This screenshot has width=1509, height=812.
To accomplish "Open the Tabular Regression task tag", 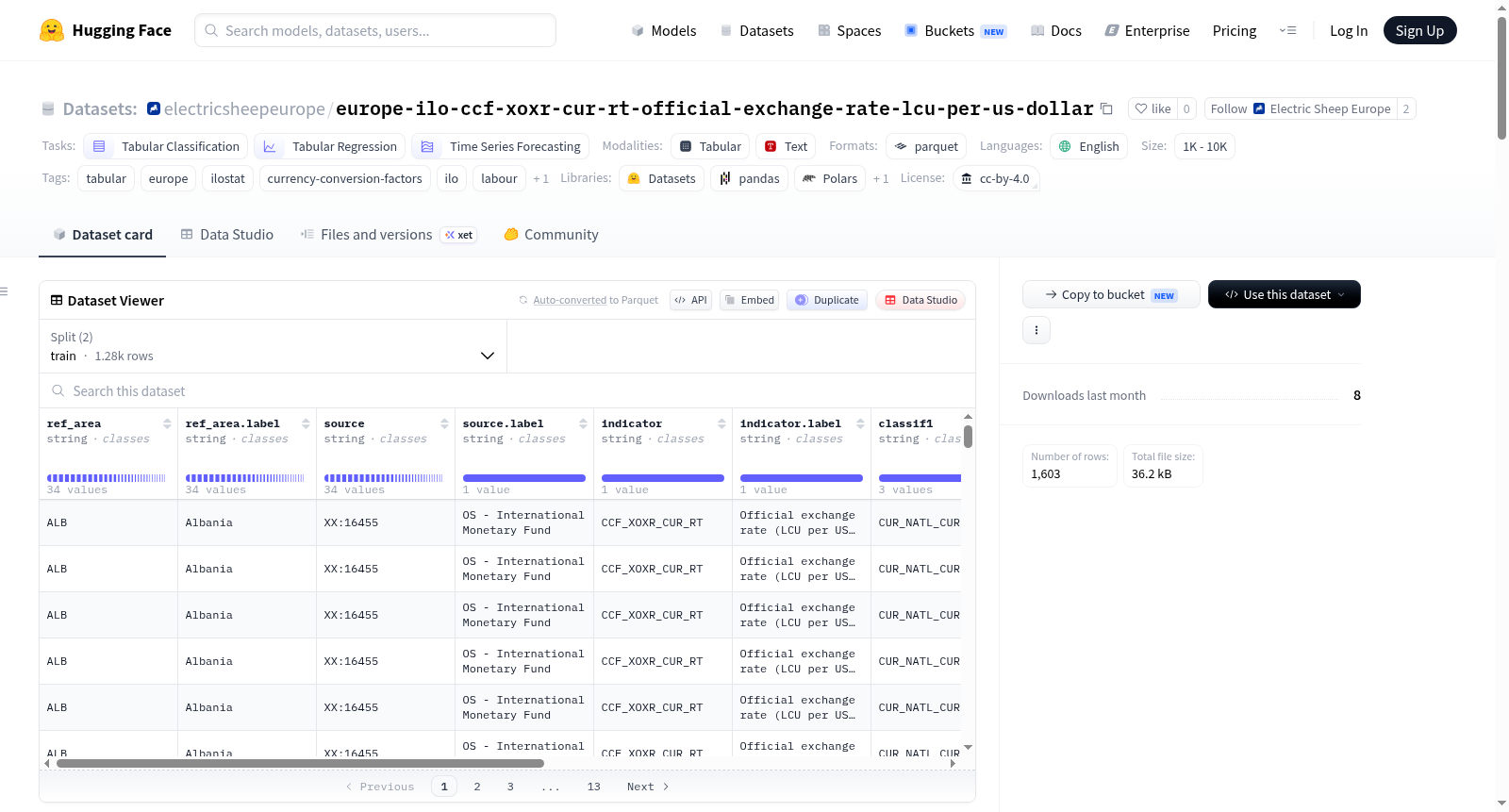I will 330,146.
